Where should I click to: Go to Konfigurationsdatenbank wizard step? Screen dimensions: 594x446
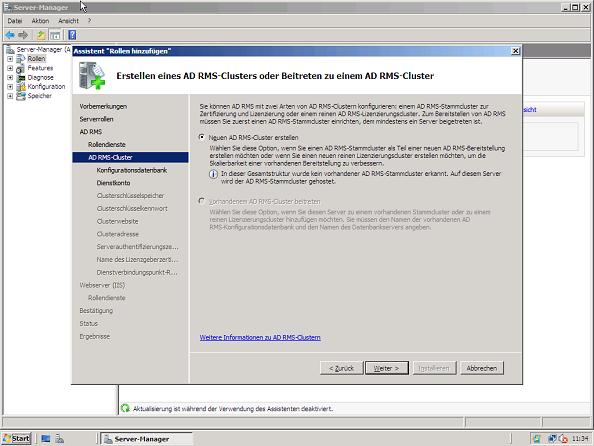(x=131, y=170)
